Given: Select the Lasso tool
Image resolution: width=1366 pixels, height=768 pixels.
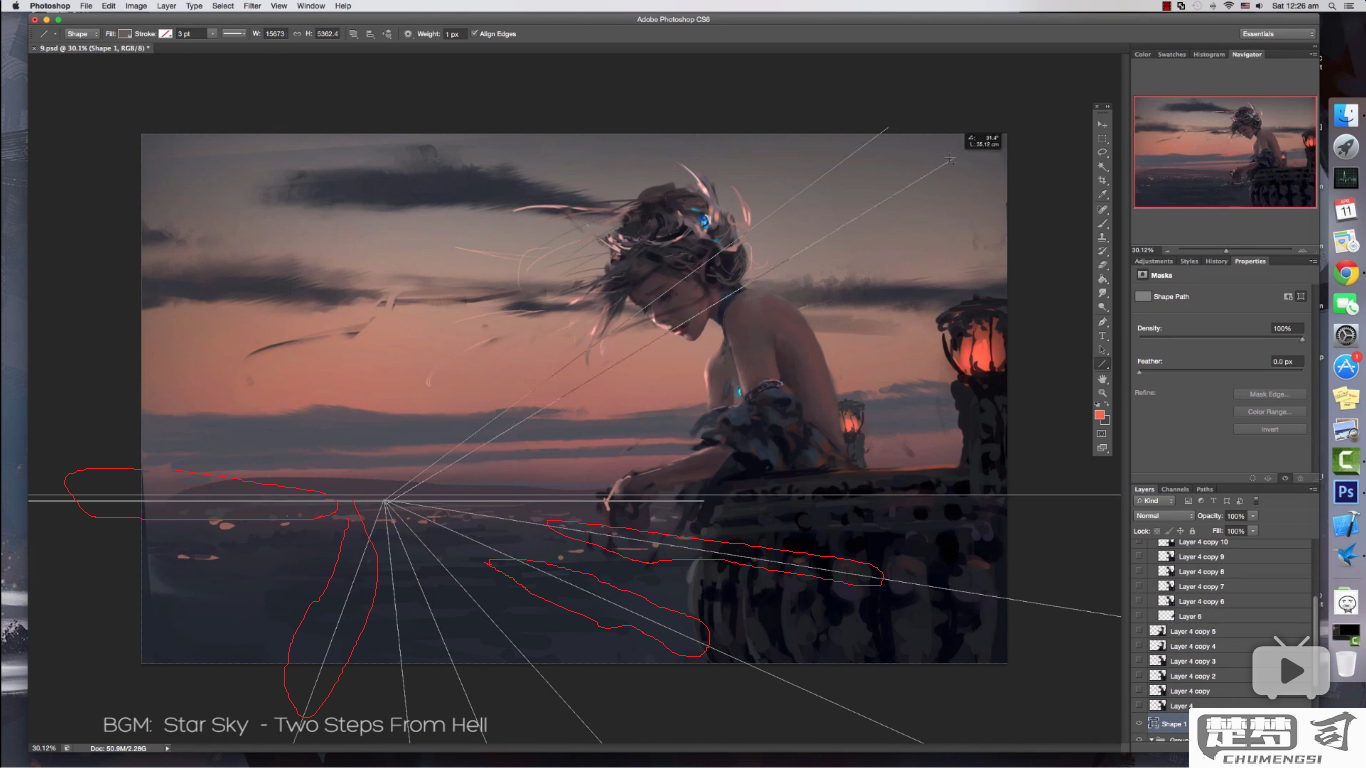Looking at the screenshot, I should point(1103,152).
